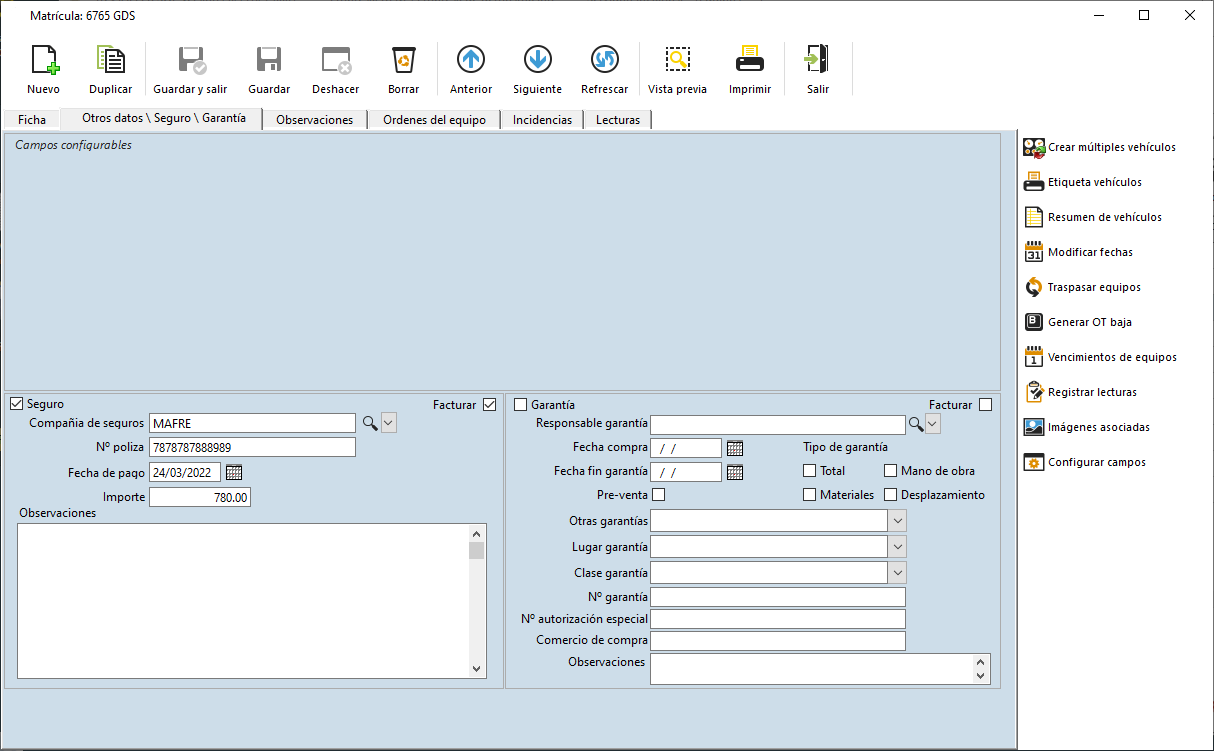The width and height of the screenshot is (1214, 751).
Task: Open the Ordenes del equipo tab
Action: tap(434, 120)
